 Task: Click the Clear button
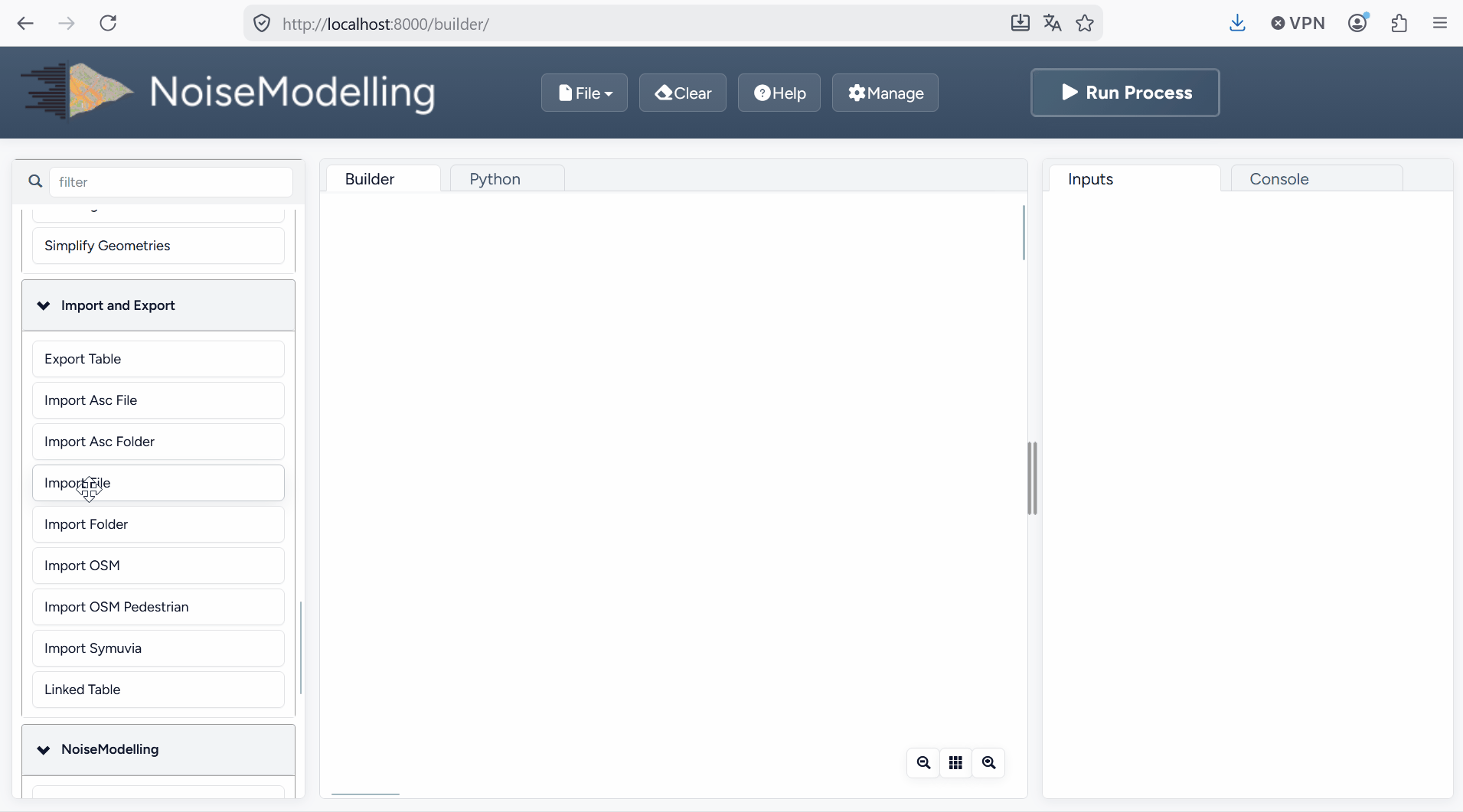(683, 93)
